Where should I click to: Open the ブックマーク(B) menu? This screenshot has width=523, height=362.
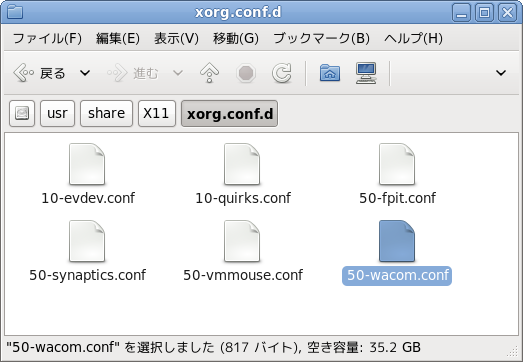tap(322, 38)
